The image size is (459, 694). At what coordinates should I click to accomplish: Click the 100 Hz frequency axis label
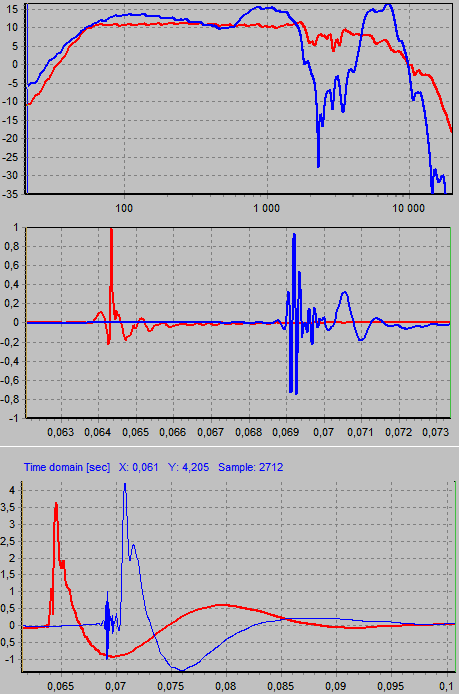(124, 208)
